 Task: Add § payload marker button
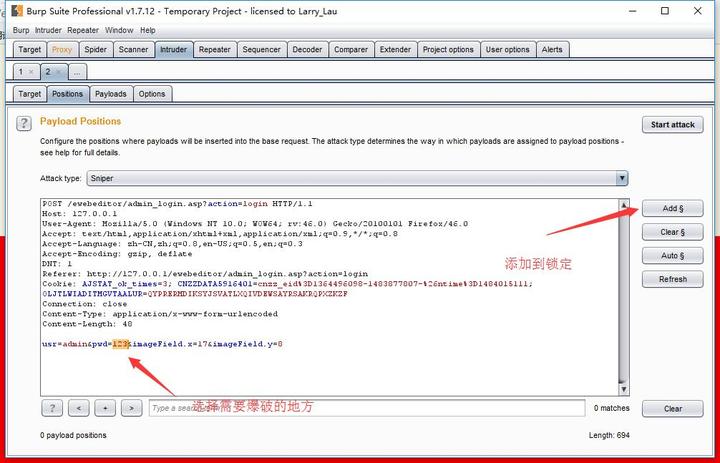(673, 208)
